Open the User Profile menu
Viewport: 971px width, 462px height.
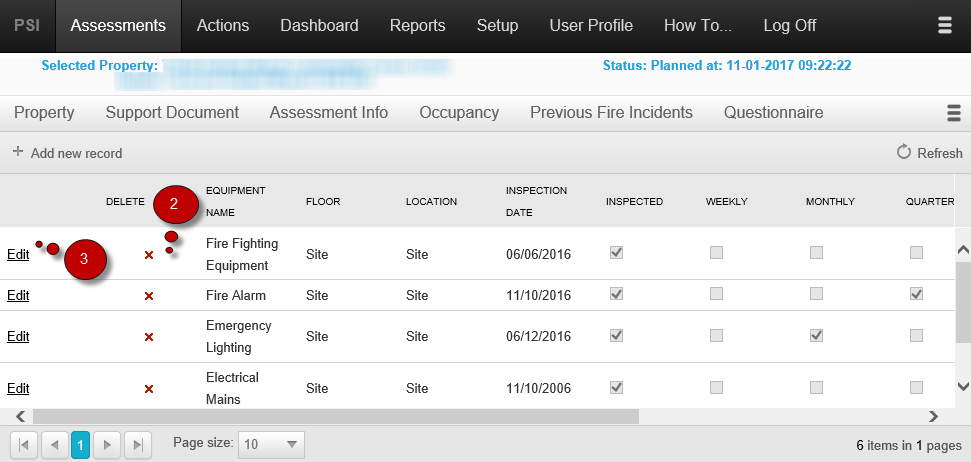click(x=591, y=26)
